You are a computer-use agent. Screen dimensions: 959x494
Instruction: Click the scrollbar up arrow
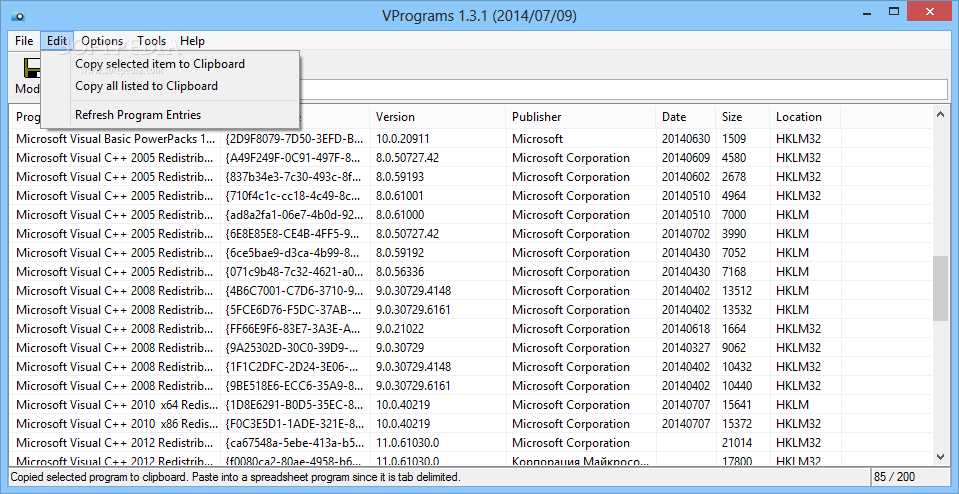[941, 113]
